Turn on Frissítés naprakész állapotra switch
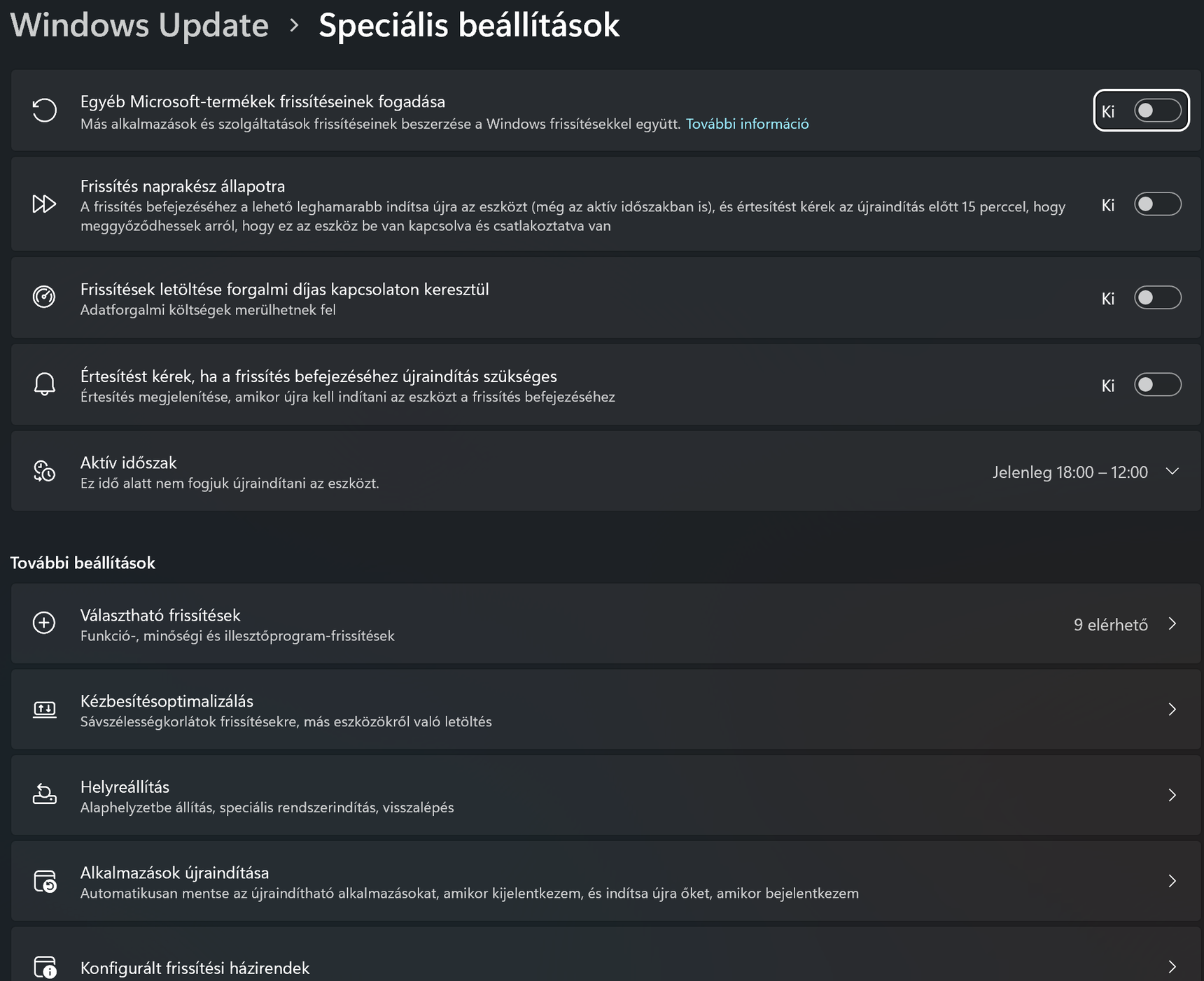Viewport: 1204px width, 981px height. 1157,204
